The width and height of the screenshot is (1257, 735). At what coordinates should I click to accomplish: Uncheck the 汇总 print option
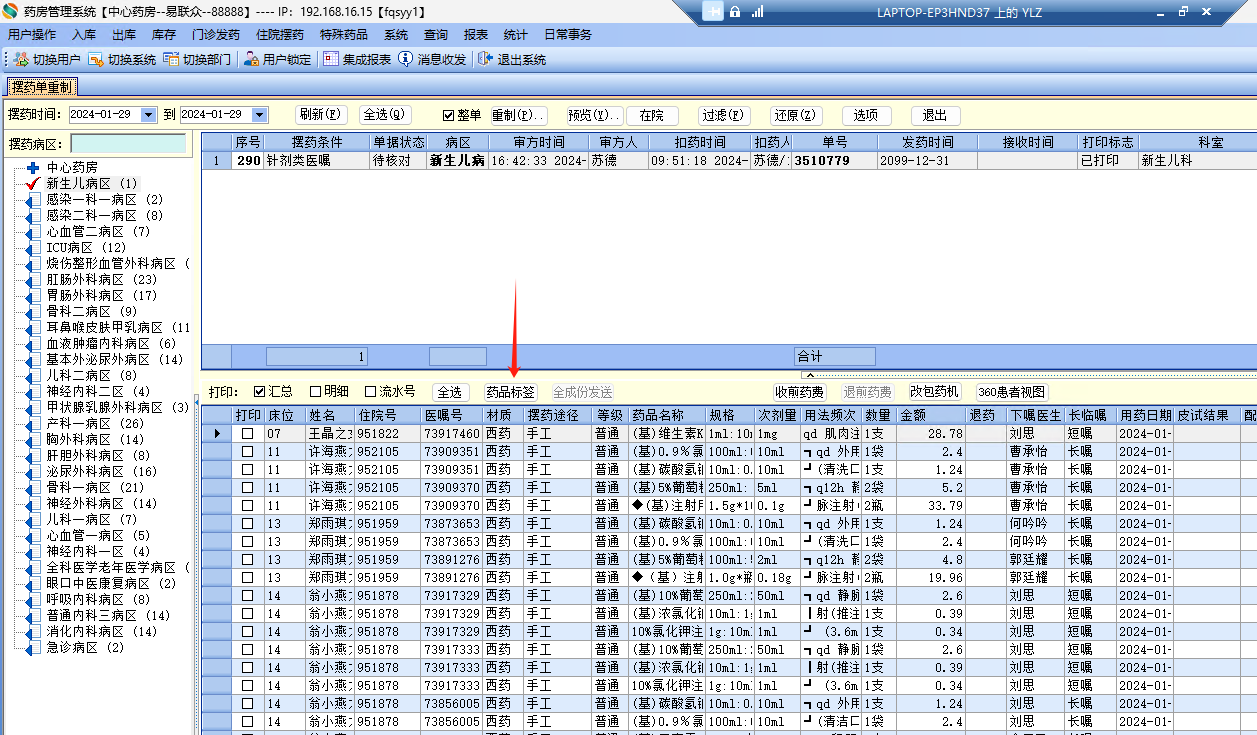[260, 392]
